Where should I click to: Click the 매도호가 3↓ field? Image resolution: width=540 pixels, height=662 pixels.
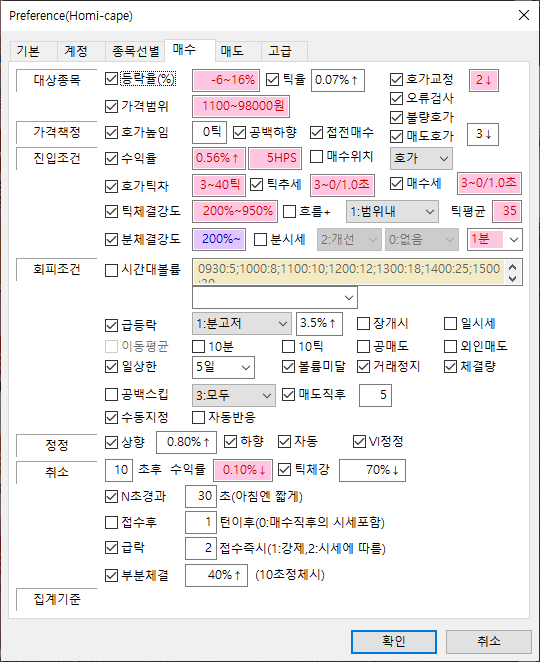483,135
